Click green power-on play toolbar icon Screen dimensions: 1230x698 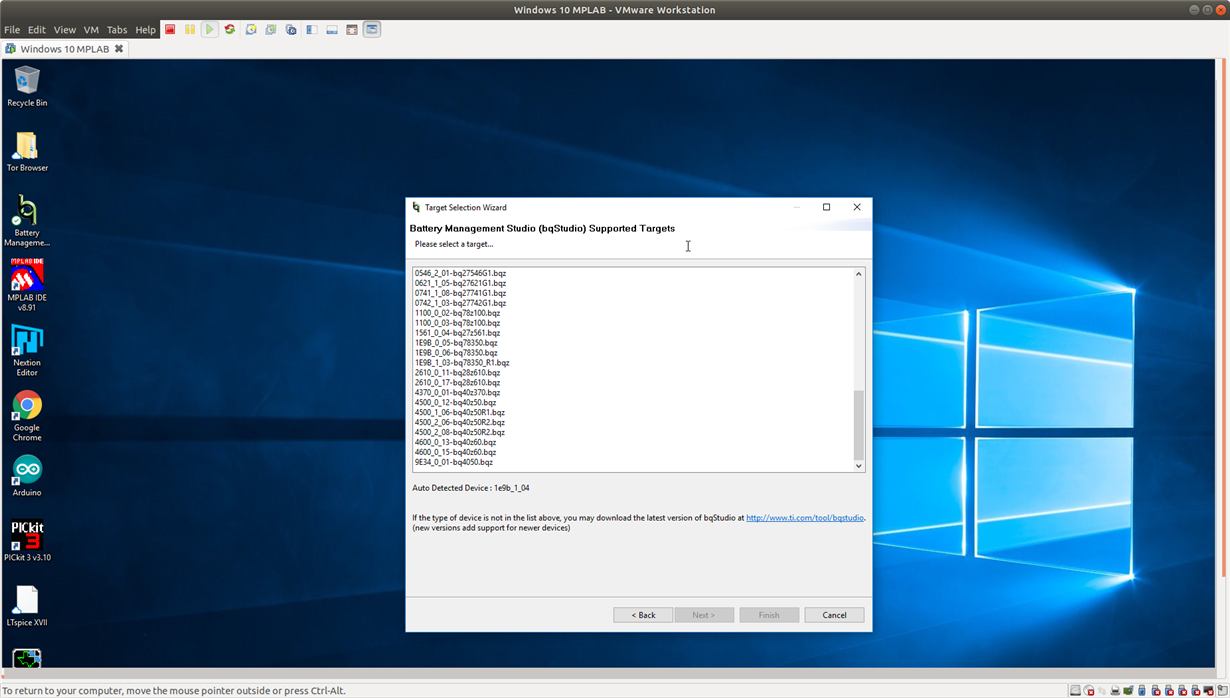pyautogui.click(x=209, y=29)
